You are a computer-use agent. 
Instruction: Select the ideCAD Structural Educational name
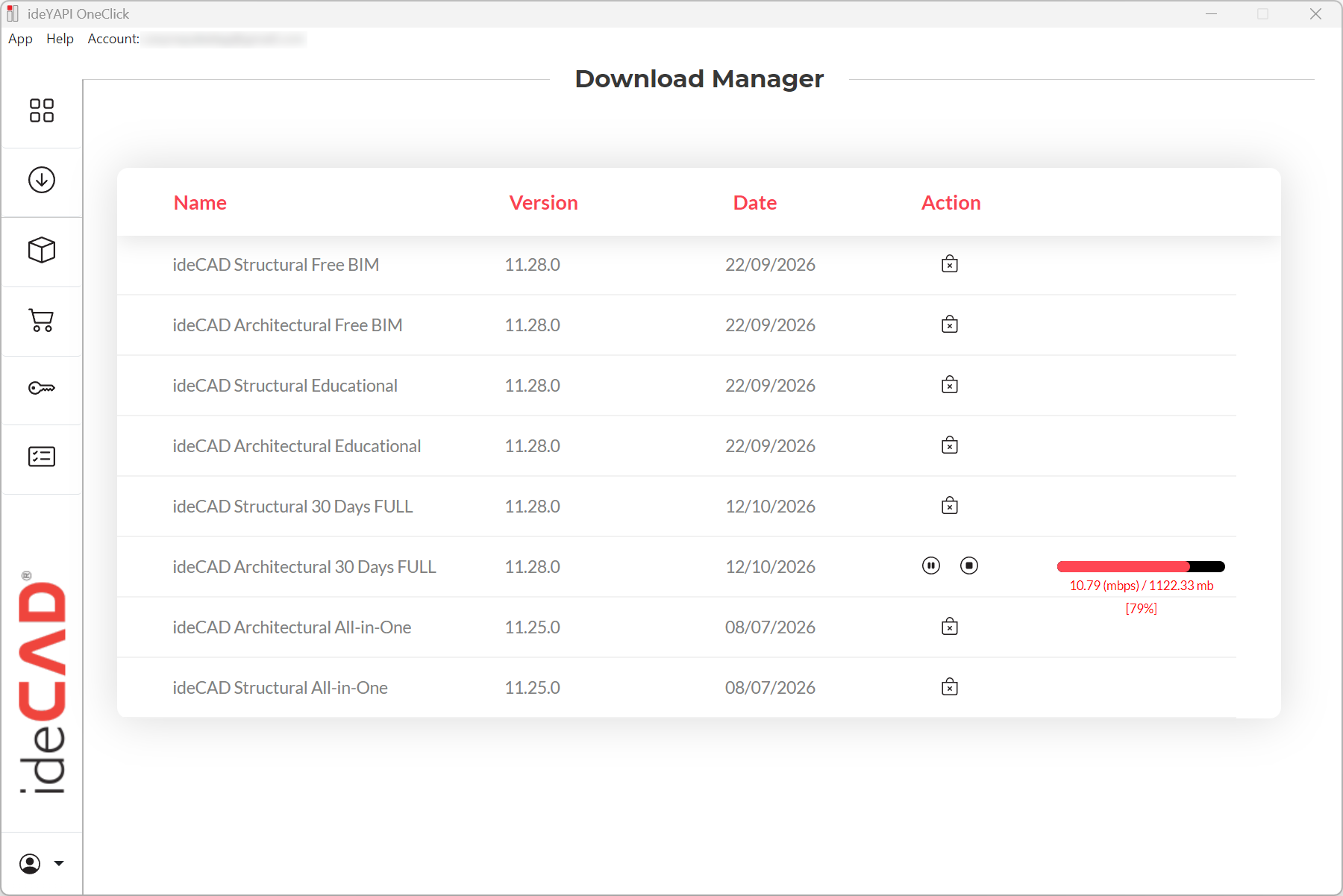click(285, 386)
